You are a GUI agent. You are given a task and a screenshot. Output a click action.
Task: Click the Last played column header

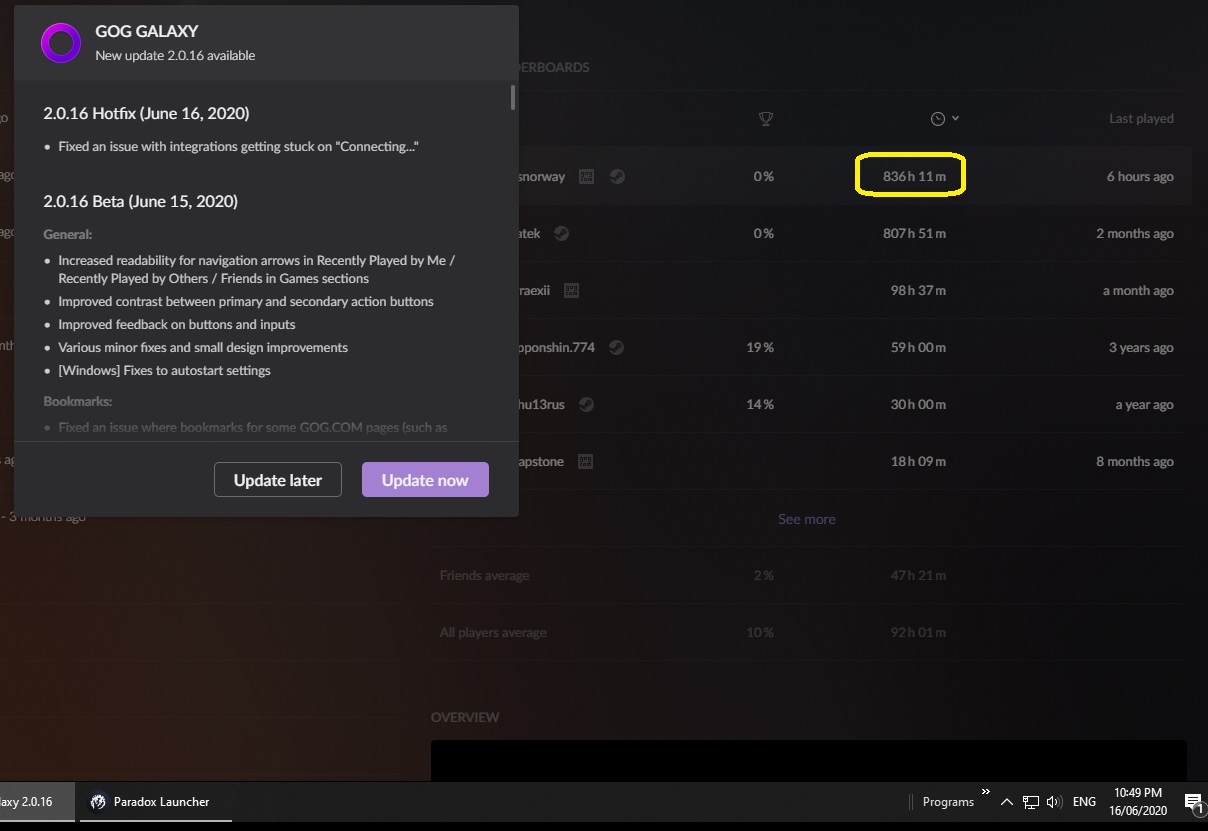click(x=1141, y=119)
